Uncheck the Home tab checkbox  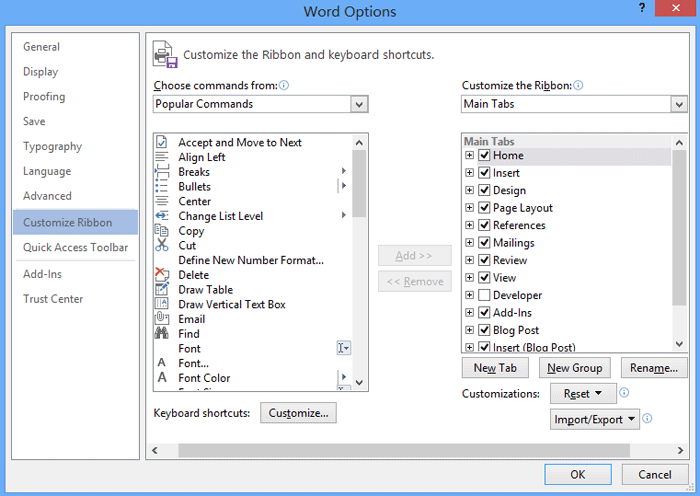484,155
